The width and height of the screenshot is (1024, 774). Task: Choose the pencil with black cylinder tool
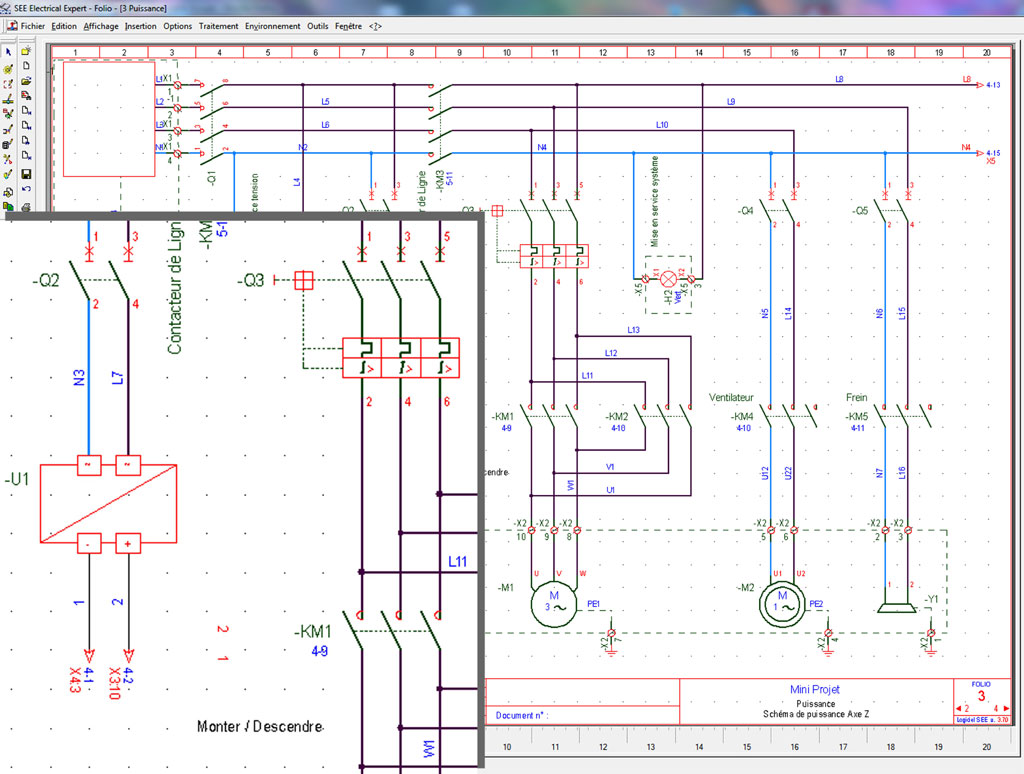pyautogui.click(x=8, y=144)
